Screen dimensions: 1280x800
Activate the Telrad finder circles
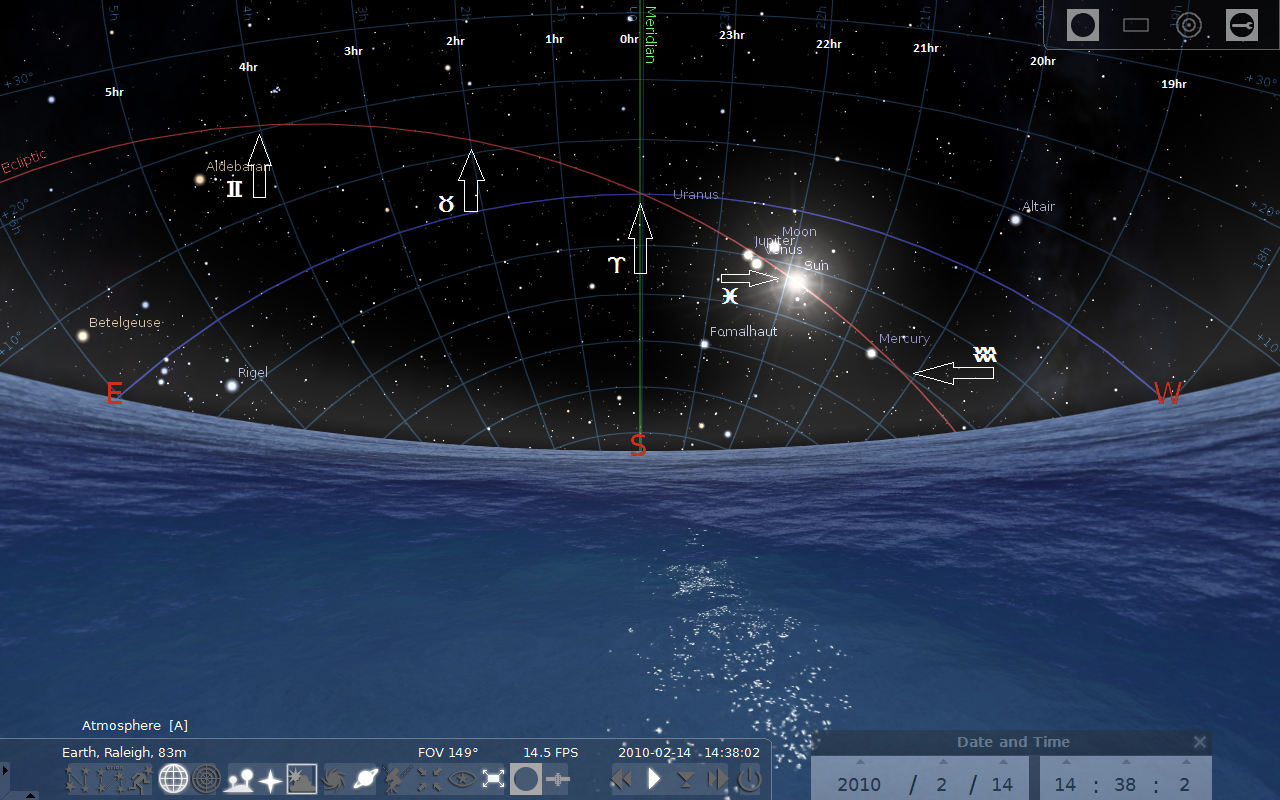click(x=1189, y=24)
